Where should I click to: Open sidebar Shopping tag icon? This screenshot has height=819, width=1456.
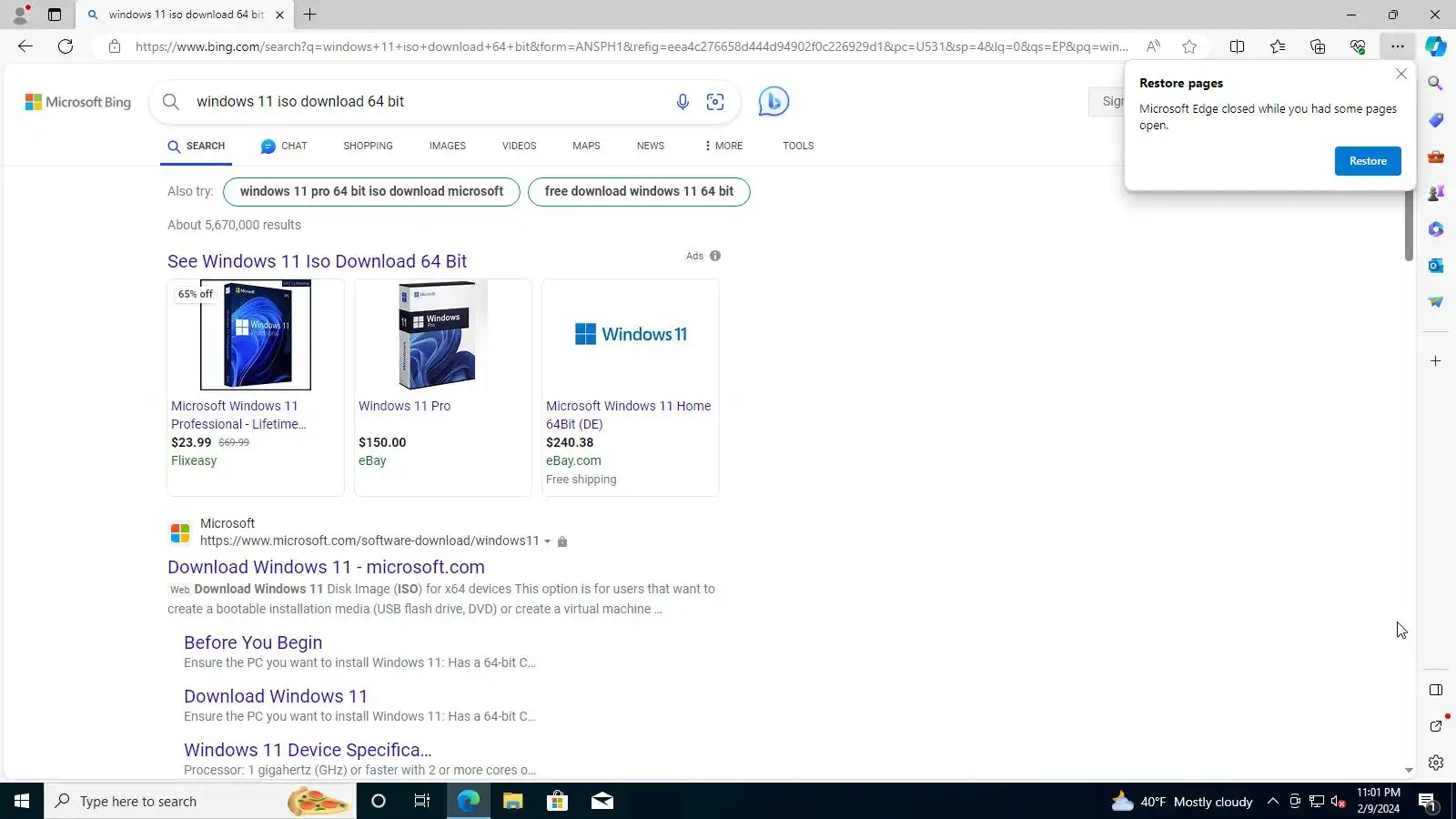pyautogui.click(x=1435, y=120)
